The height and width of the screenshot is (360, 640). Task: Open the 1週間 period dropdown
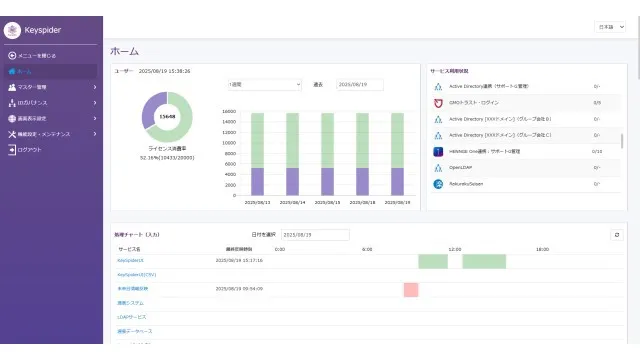point(264,84)
